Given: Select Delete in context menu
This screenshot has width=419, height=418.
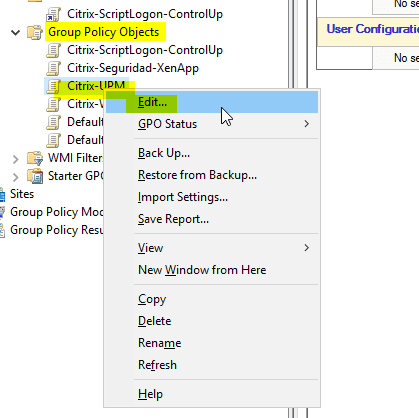Looking at the screenshot, I should coord(212,321).
